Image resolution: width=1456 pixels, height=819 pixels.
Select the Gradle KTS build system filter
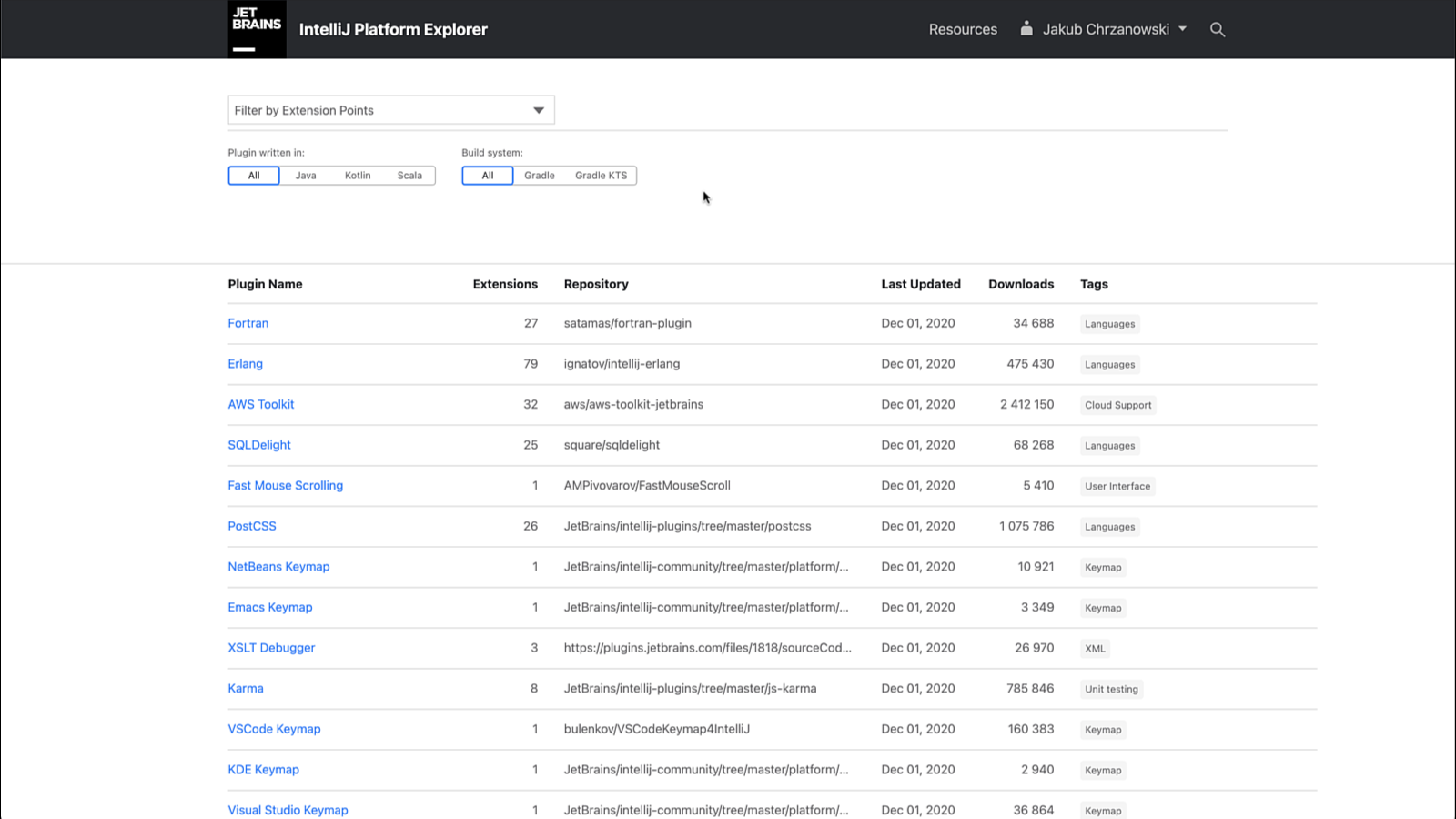(x=601, y=176)
